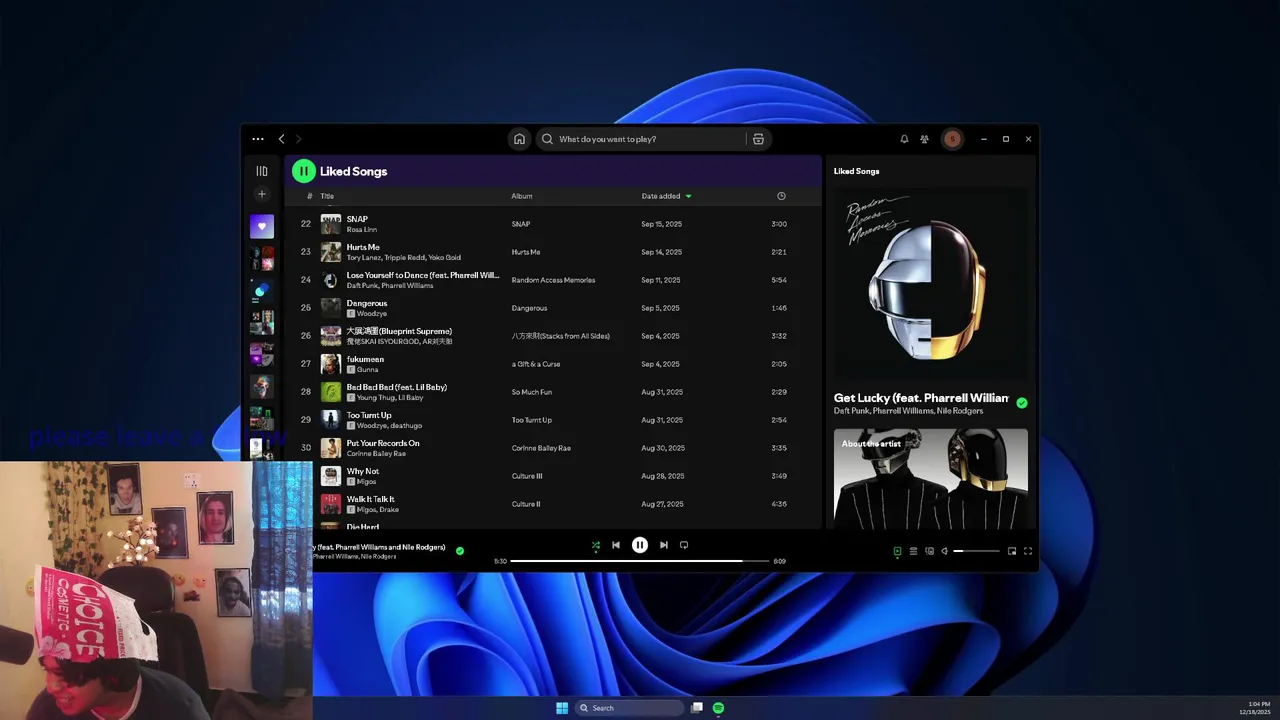Select Put Your Records On track

555,448
